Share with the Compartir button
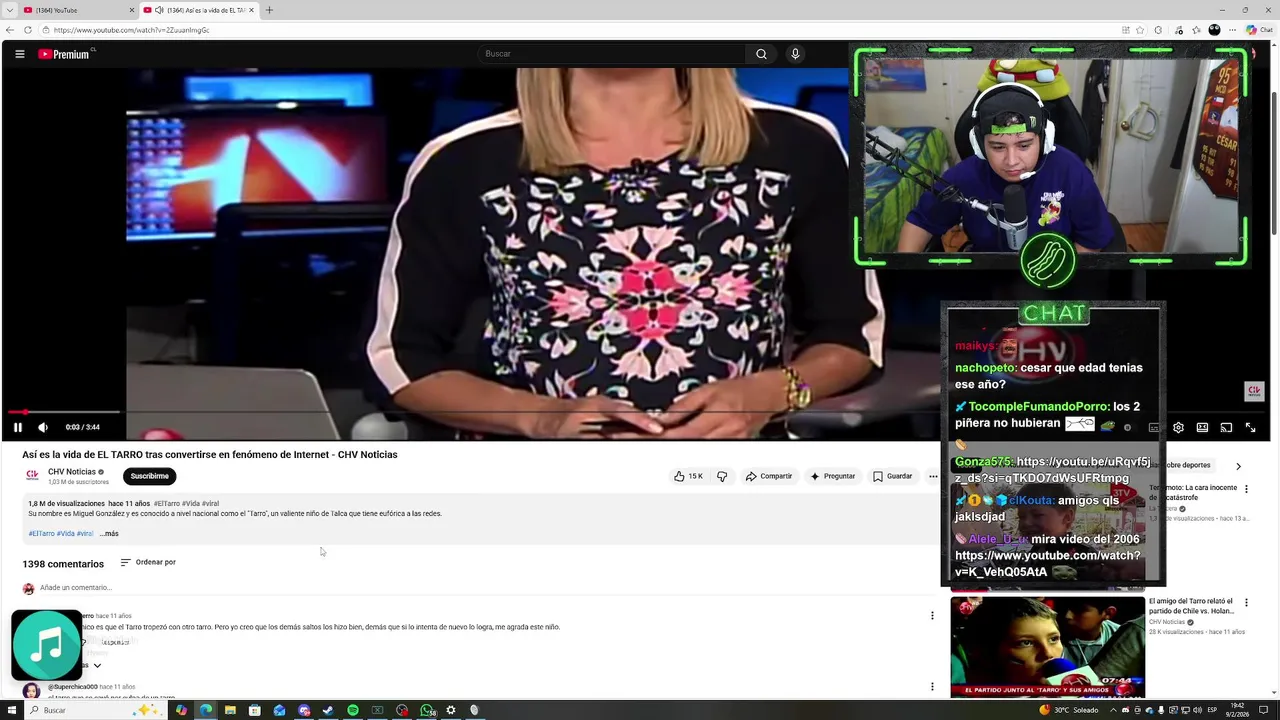This screenshot has width=1280, height=720. 768,476
